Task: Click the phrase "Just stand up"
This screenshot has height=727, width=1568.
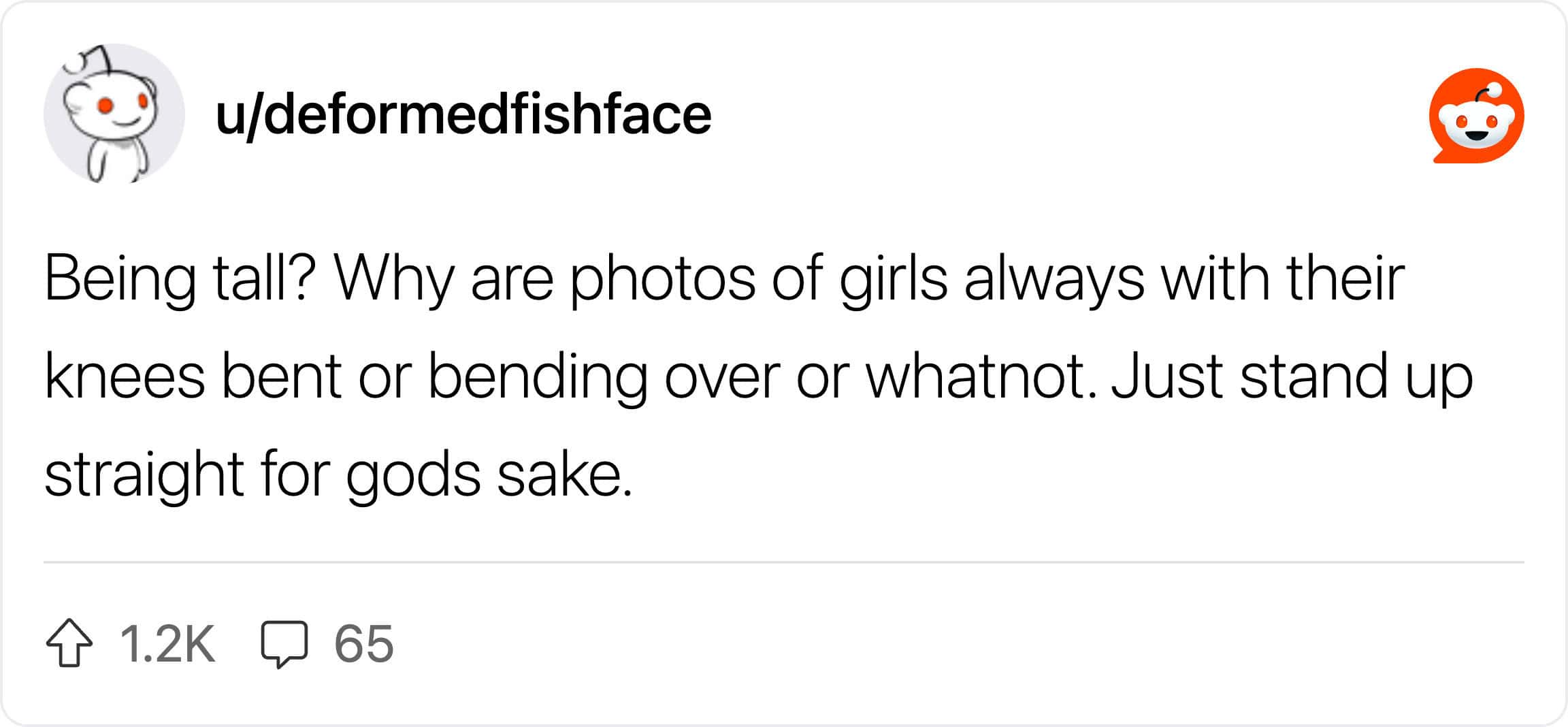Action: point(1292,376)
